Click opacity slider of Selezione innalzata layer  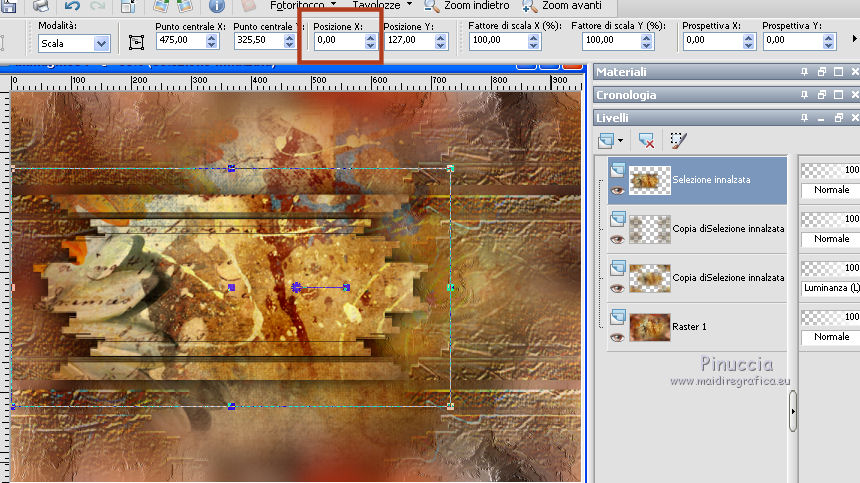coord(830,170)
